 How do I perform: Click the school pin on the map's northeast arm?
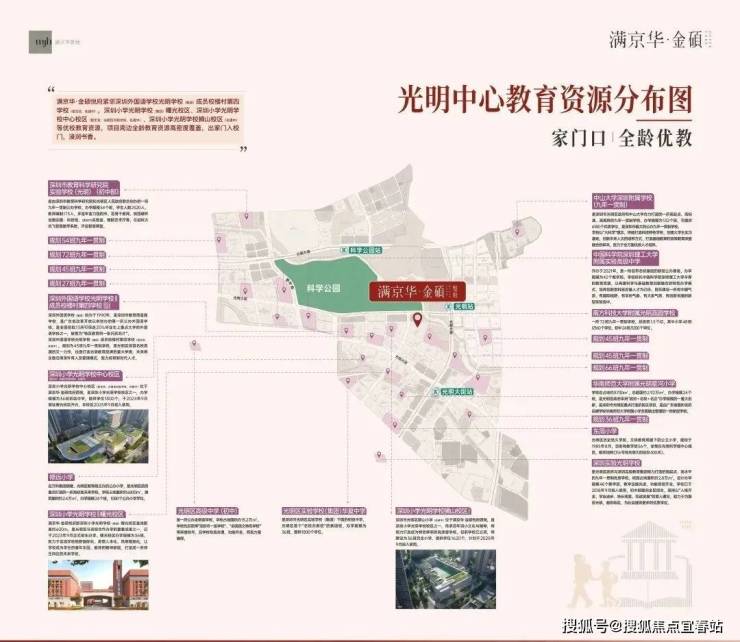click(516, 232)
